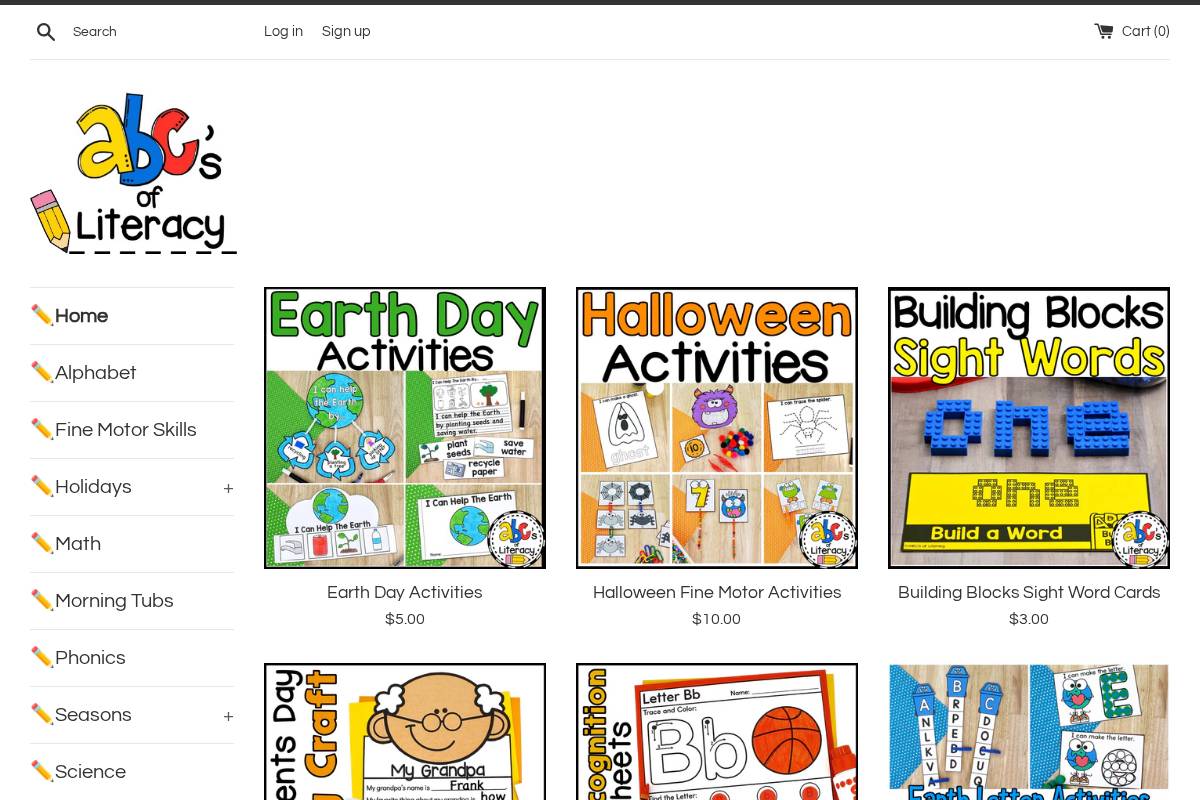Click the pencil icon beside Phonics

click(42, 658)
